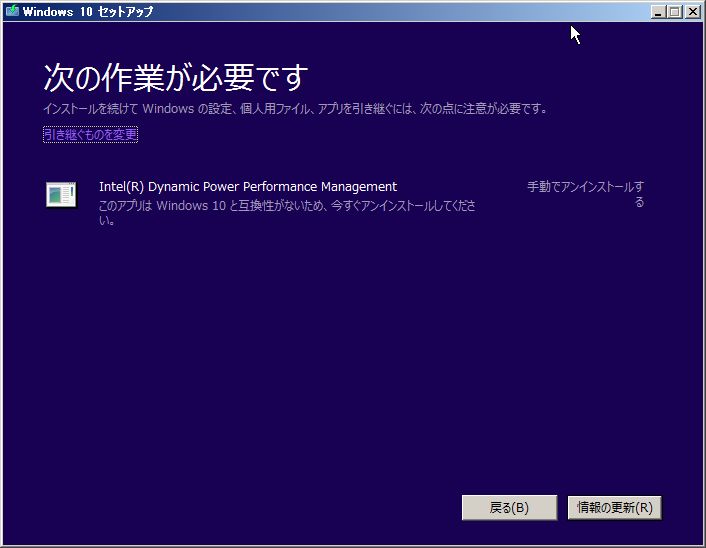Click the インストールを続けて instruction sentence
The image size is (706, 548).
point(295,109)
